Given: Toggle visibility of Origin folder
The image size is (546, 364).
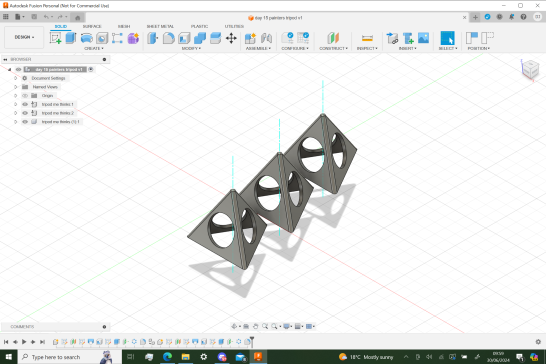Looking at the screenshot, I should [x=25, y=95].
